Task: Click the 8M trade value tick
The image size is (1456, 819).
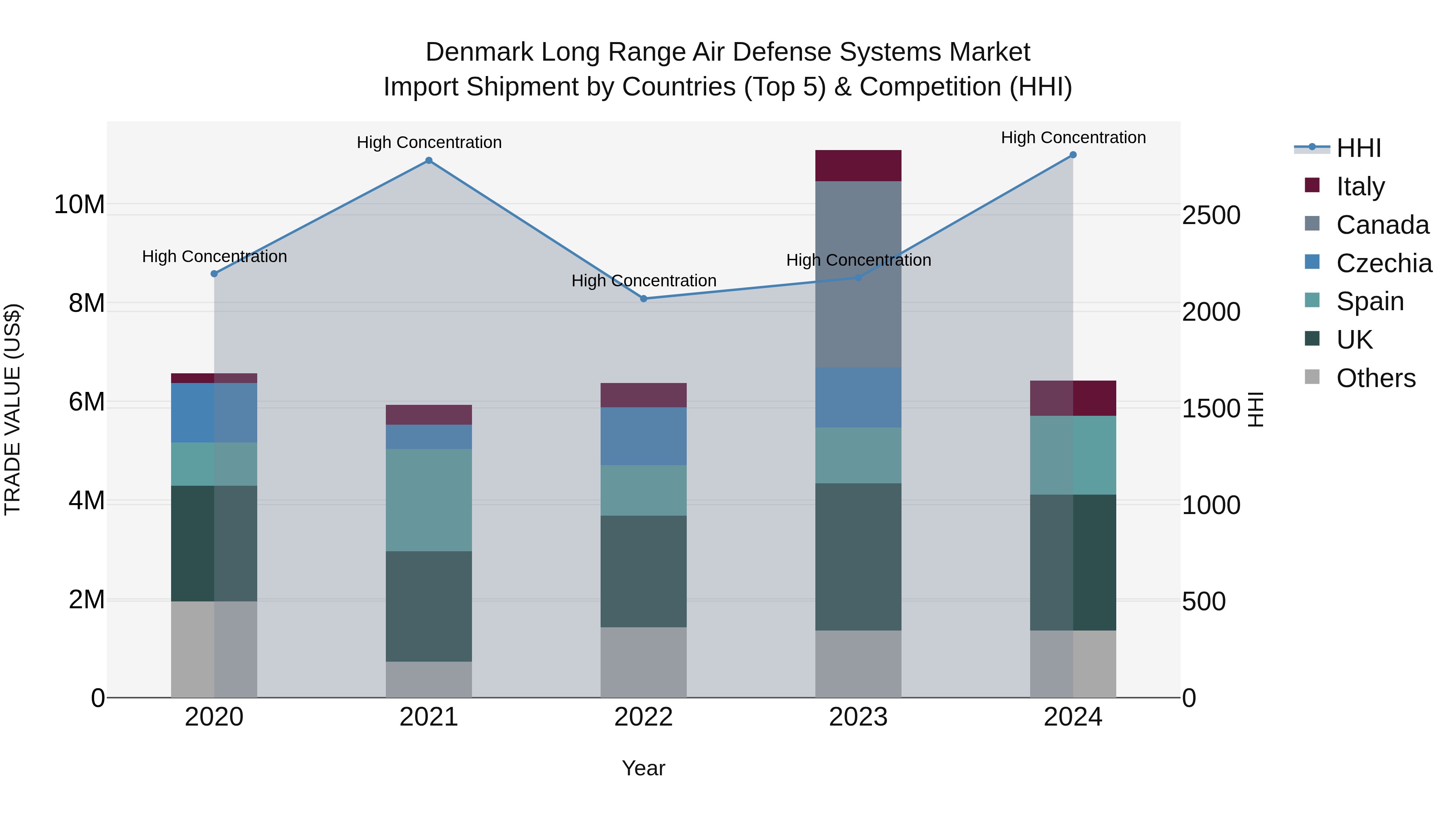Action: [x=87, y=303]
